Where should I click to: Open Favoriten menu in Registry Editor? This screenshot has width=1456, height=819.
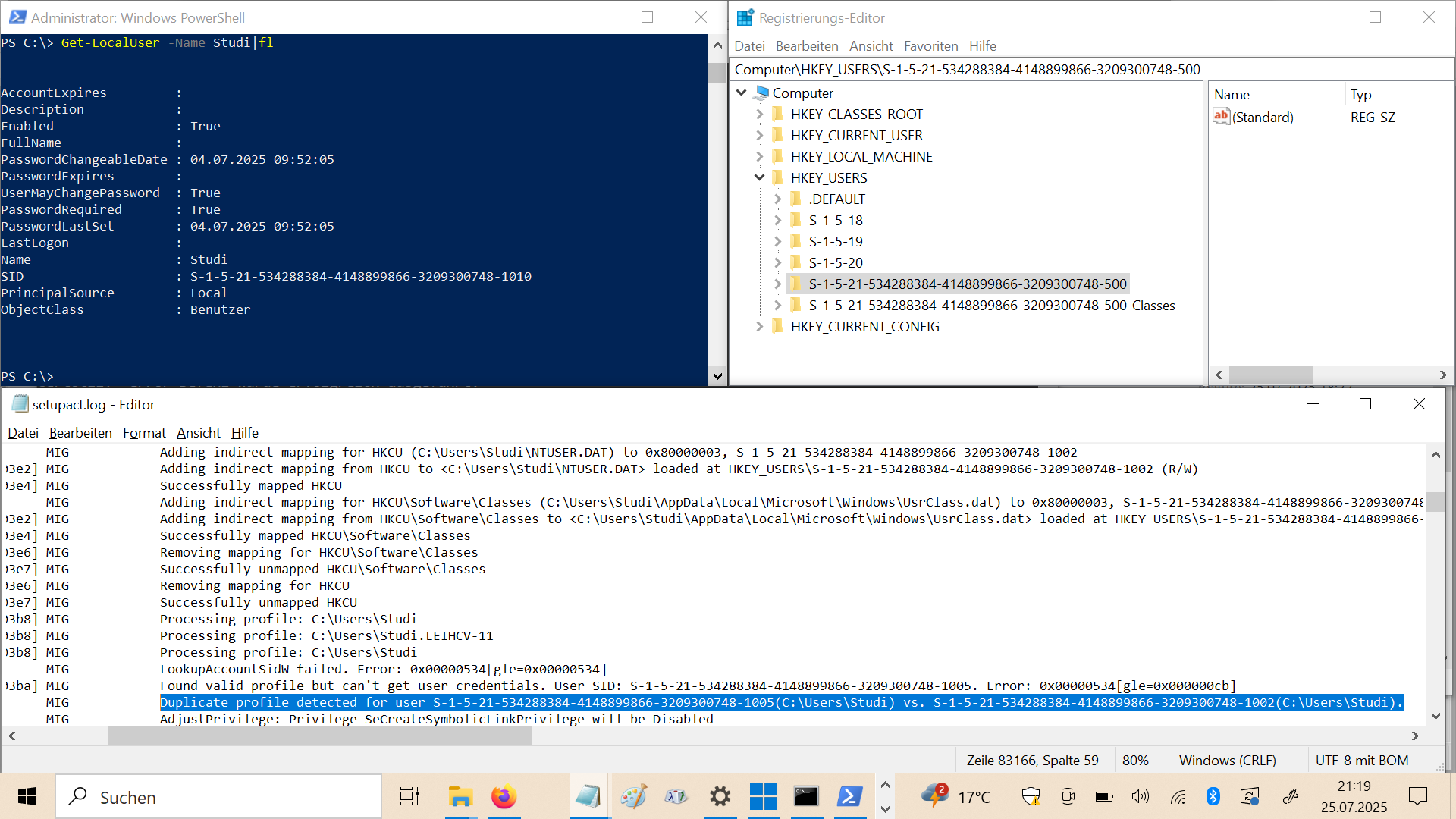(930, 46)
